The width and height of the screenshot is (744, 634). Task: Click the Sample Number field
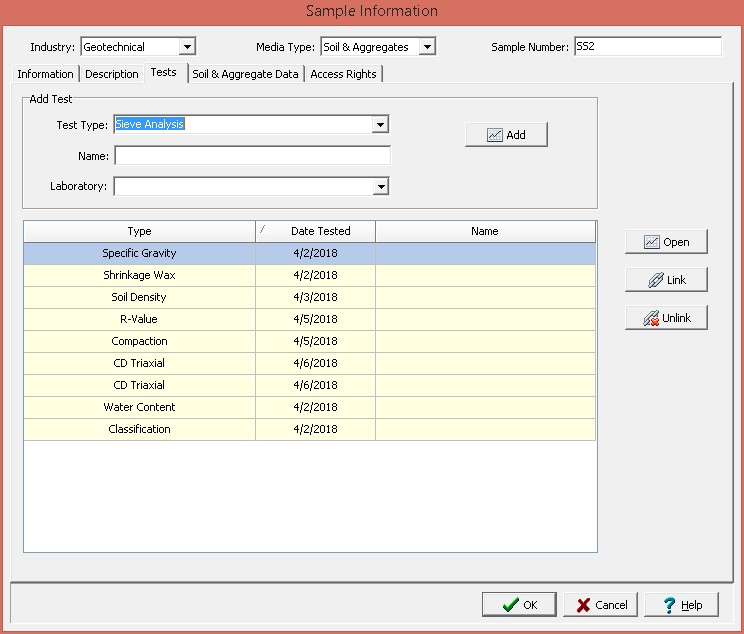(646, 47)
